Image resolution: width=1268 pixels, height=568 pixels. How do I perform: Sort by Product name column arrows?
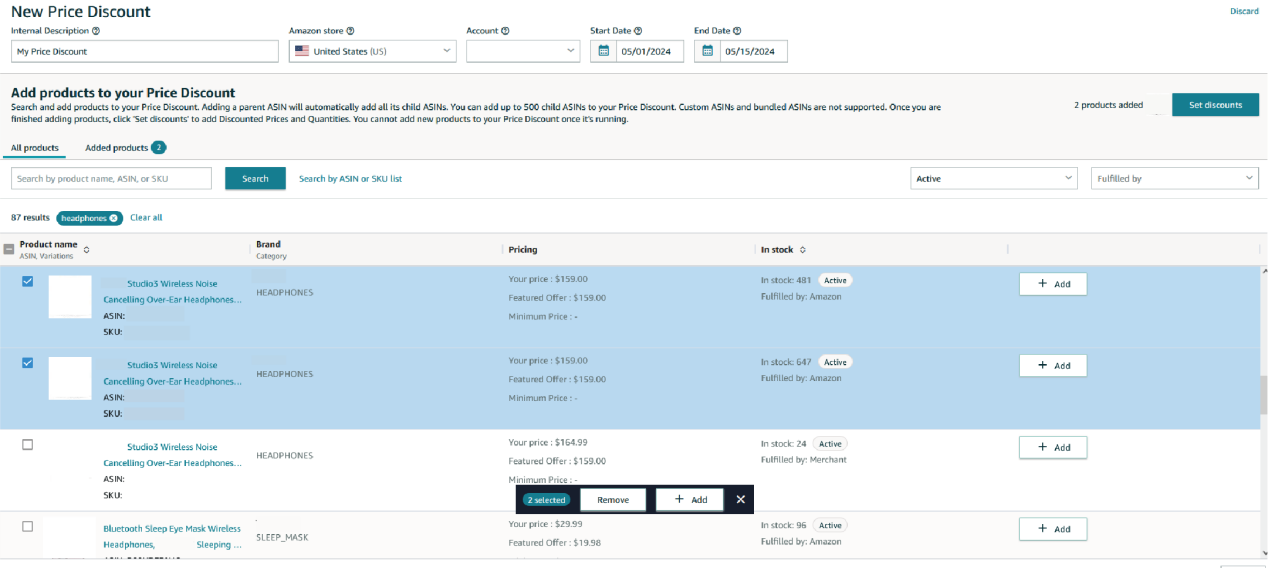[86, 249]
